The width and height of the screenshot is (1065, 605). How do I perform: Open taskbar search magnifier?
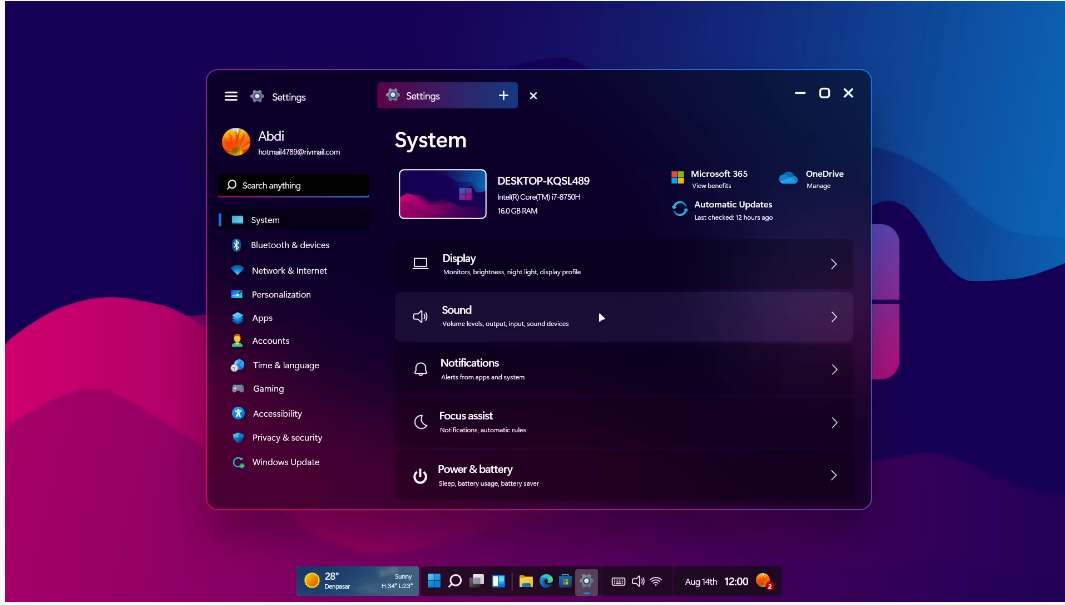[455, 581]
